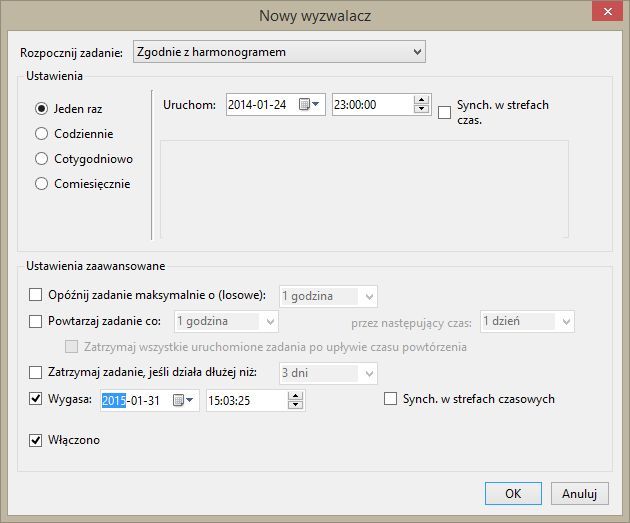
Task: Open the 3 dni duration dropdown
Action: [x=328, y=373]
